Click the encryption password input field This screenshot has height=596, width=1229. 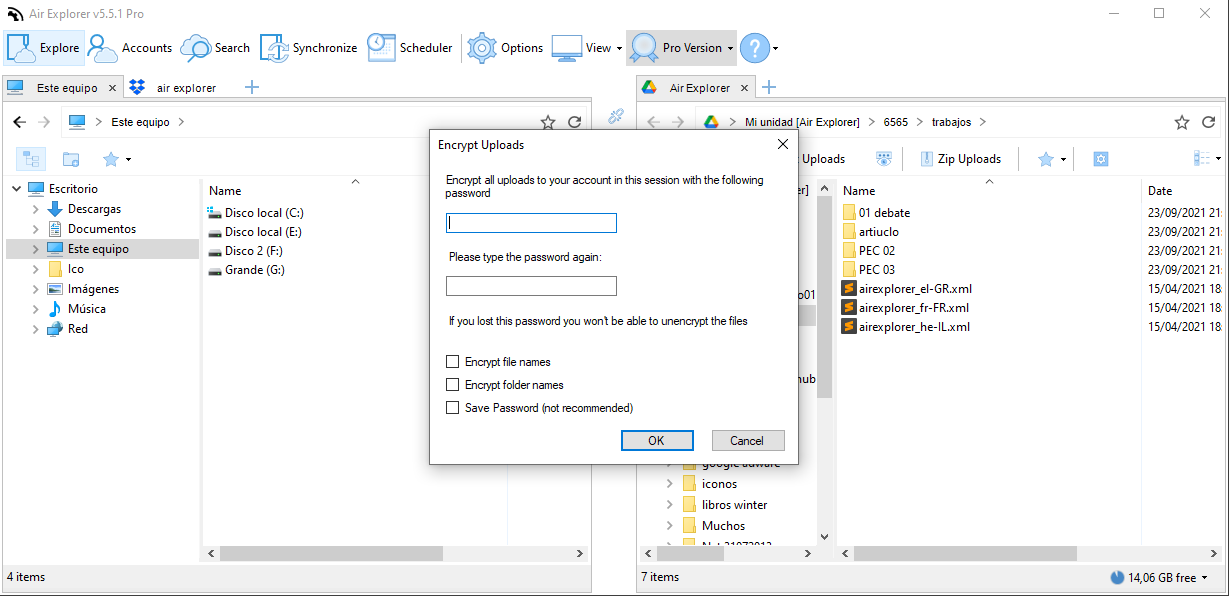(531, 222)
